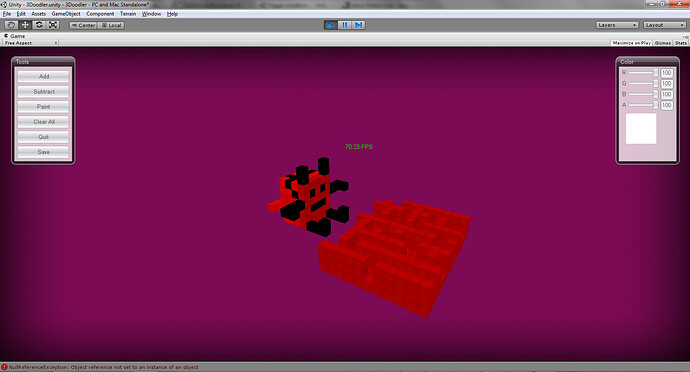Click the G value input field
This screenshot has width=690, height=372.
667,84
